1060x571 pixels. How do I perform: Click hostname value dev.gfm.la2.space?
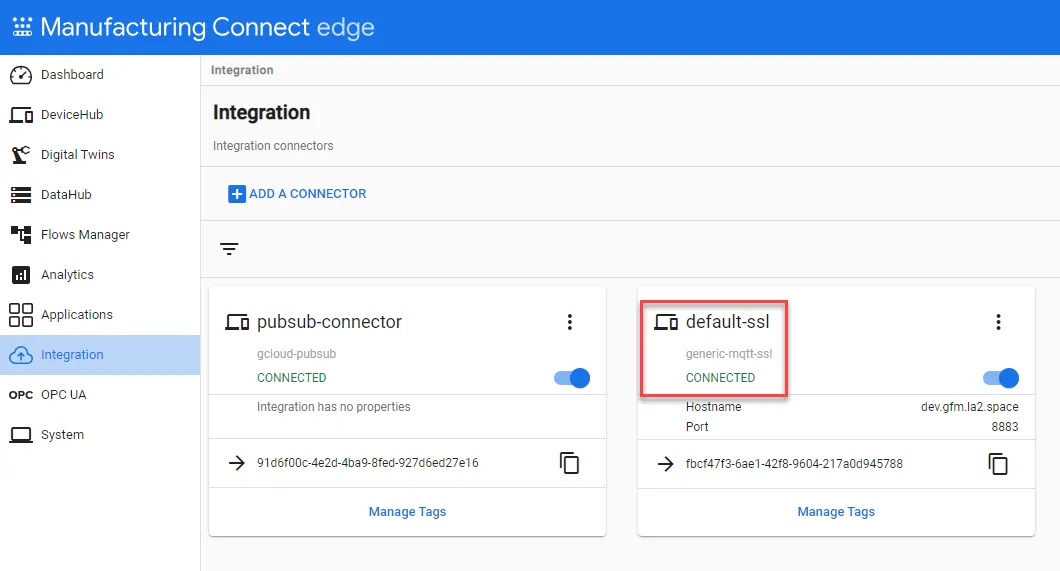[969, 407]
